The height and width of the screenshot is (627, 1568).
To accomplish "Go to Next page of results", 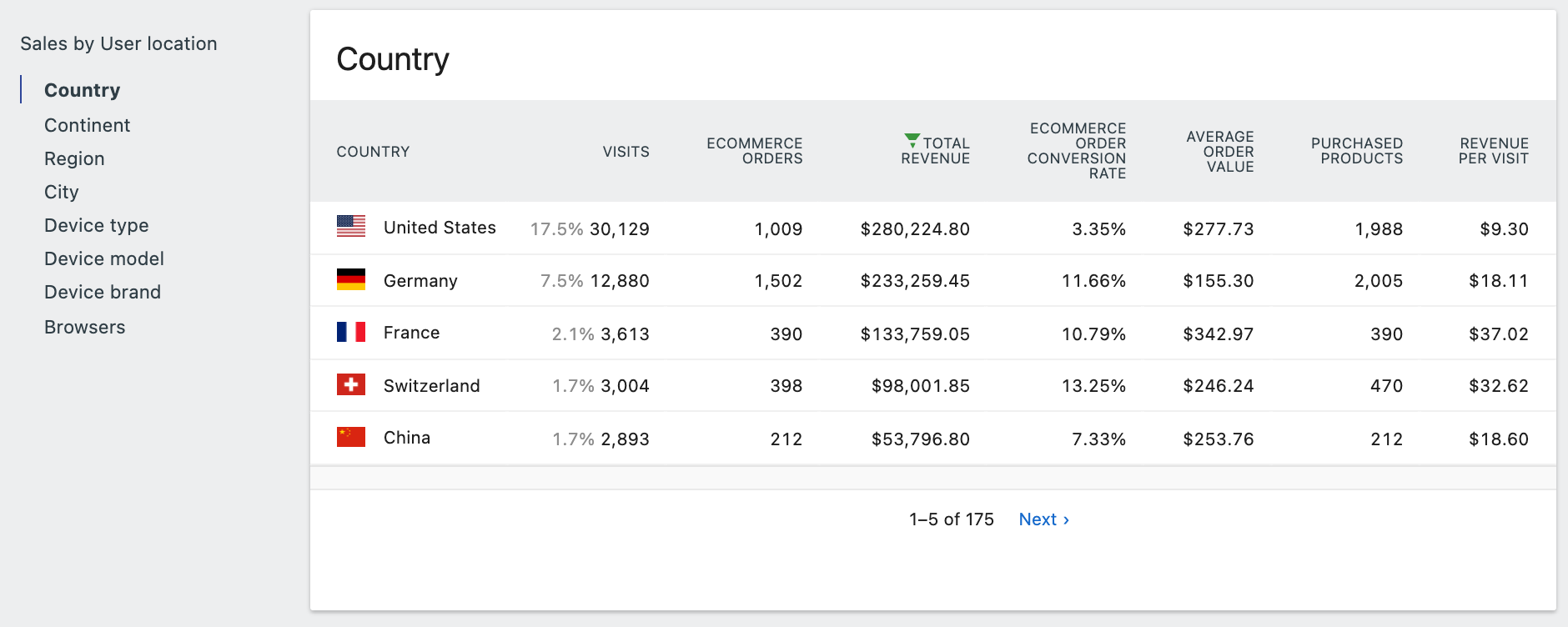I will (1043, 519).
